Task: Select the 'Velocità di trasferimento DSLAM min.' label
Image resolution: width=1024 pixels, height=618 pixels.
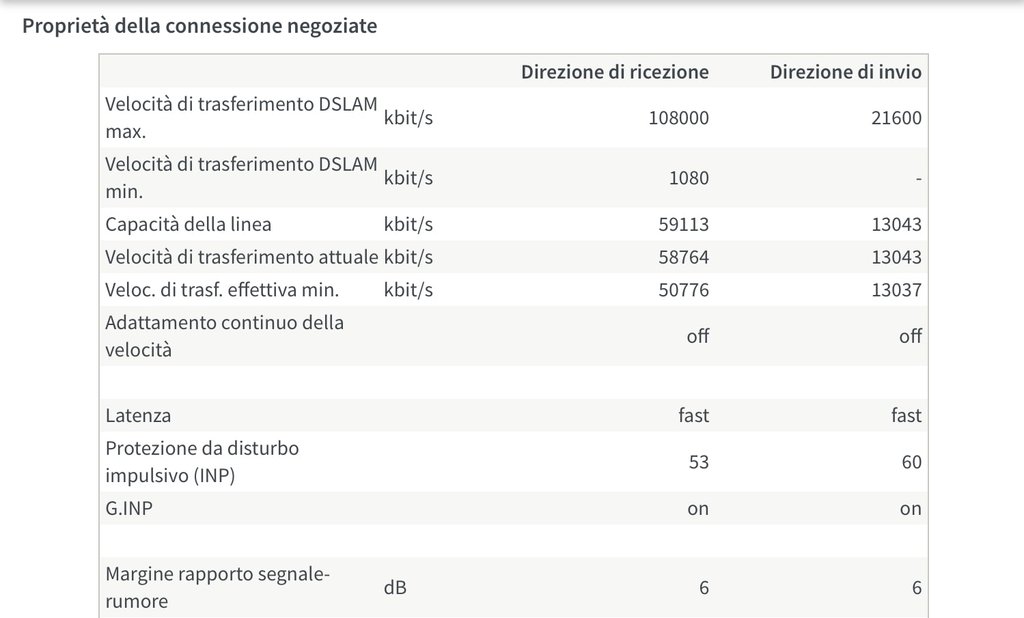Action: [241, 177]
